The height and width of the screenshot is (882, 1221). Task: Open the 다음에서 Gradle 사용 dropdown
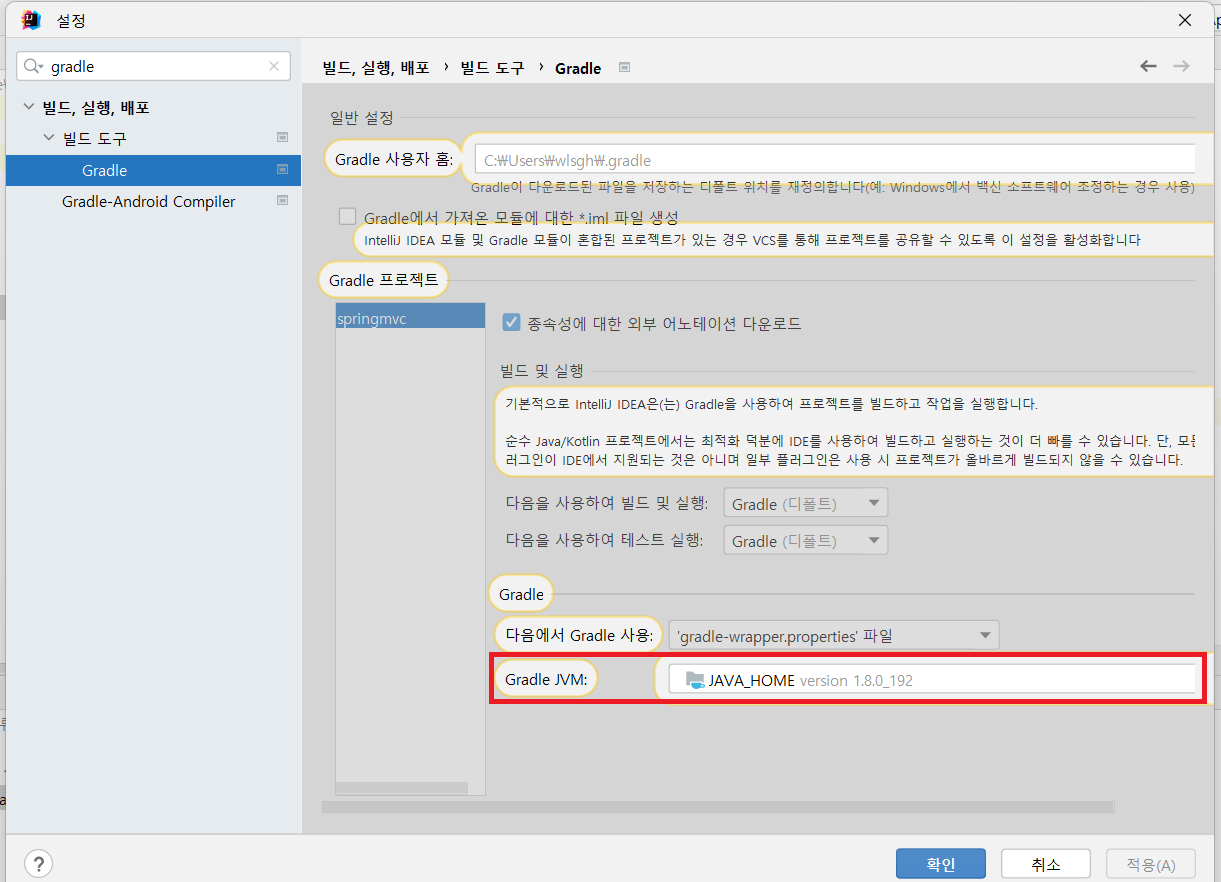pos(834,635)
